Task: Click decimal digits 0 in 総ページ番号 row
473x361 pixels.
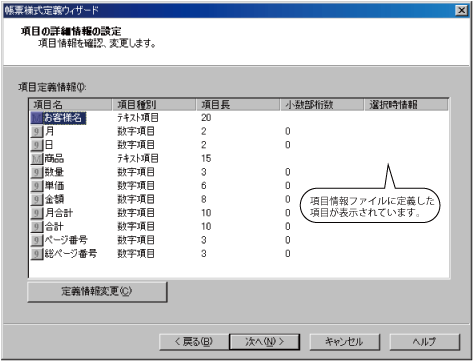Action: click(x=288, y=254)
